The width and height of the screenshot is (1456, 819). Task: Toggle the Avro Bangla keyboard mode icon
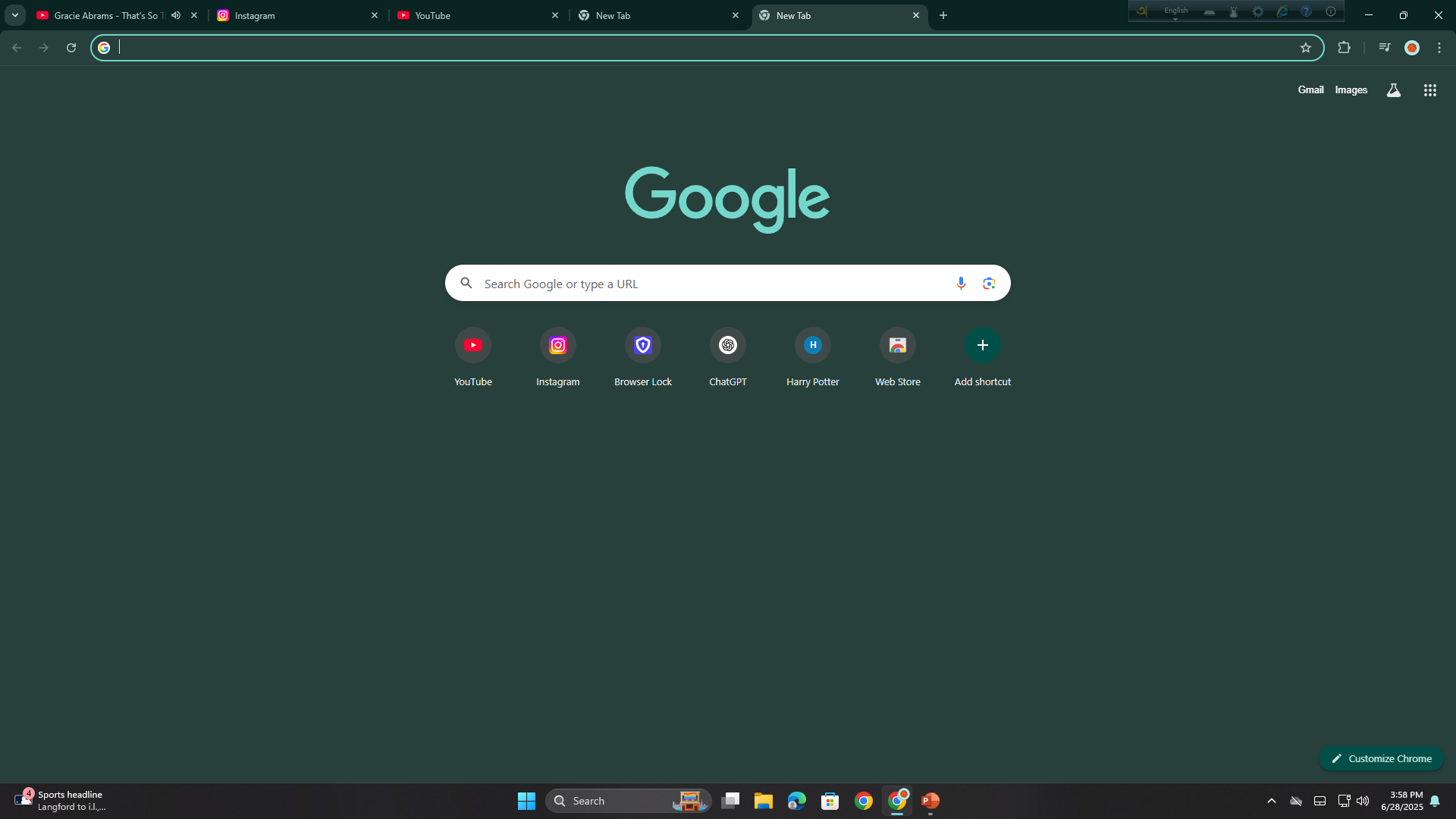pyautogui.click(x=1142, y=11)
